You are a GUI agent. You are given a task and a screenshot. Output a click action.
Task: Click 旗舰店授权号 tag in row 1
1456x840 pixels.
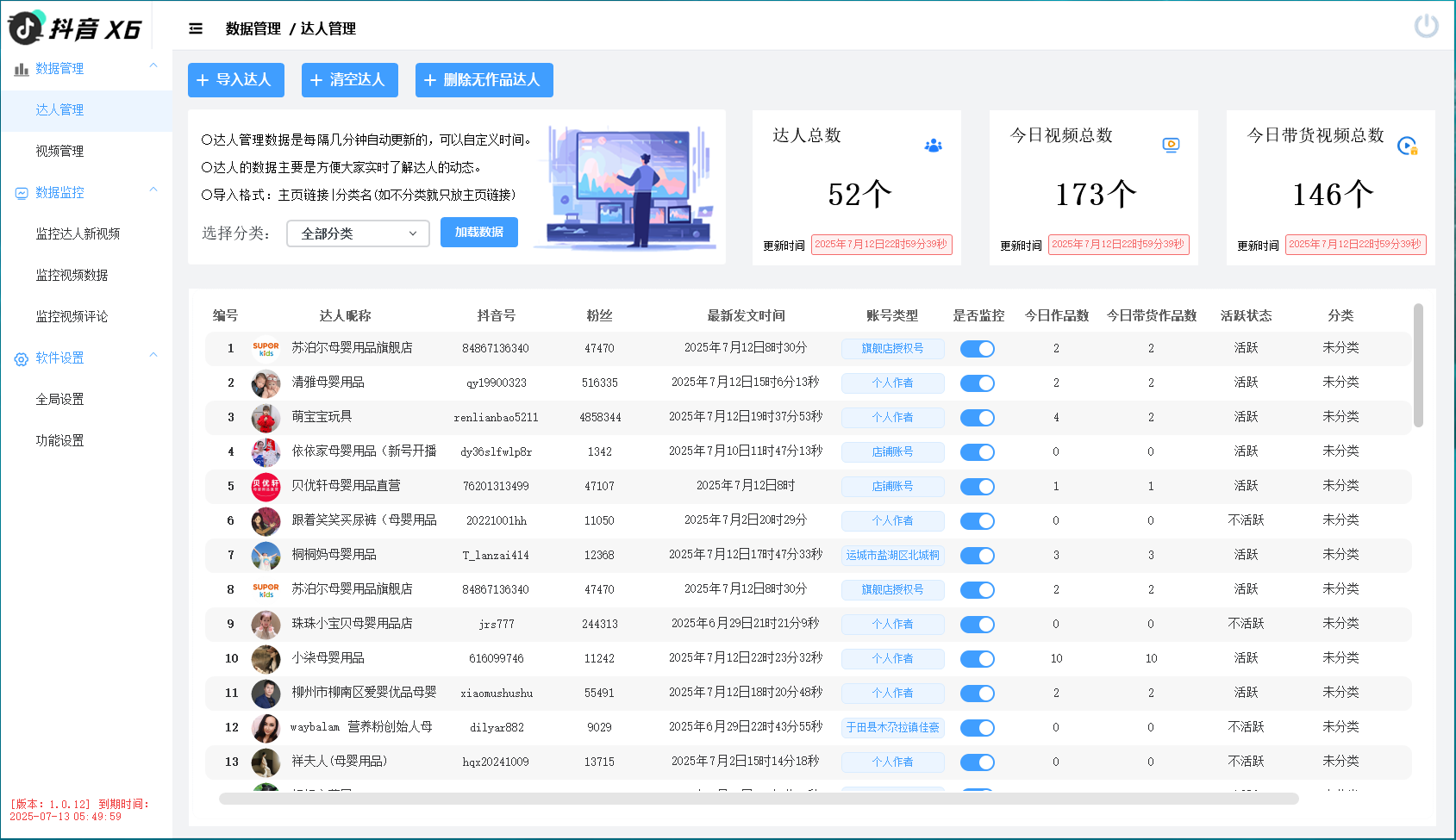tap(893, 349)
